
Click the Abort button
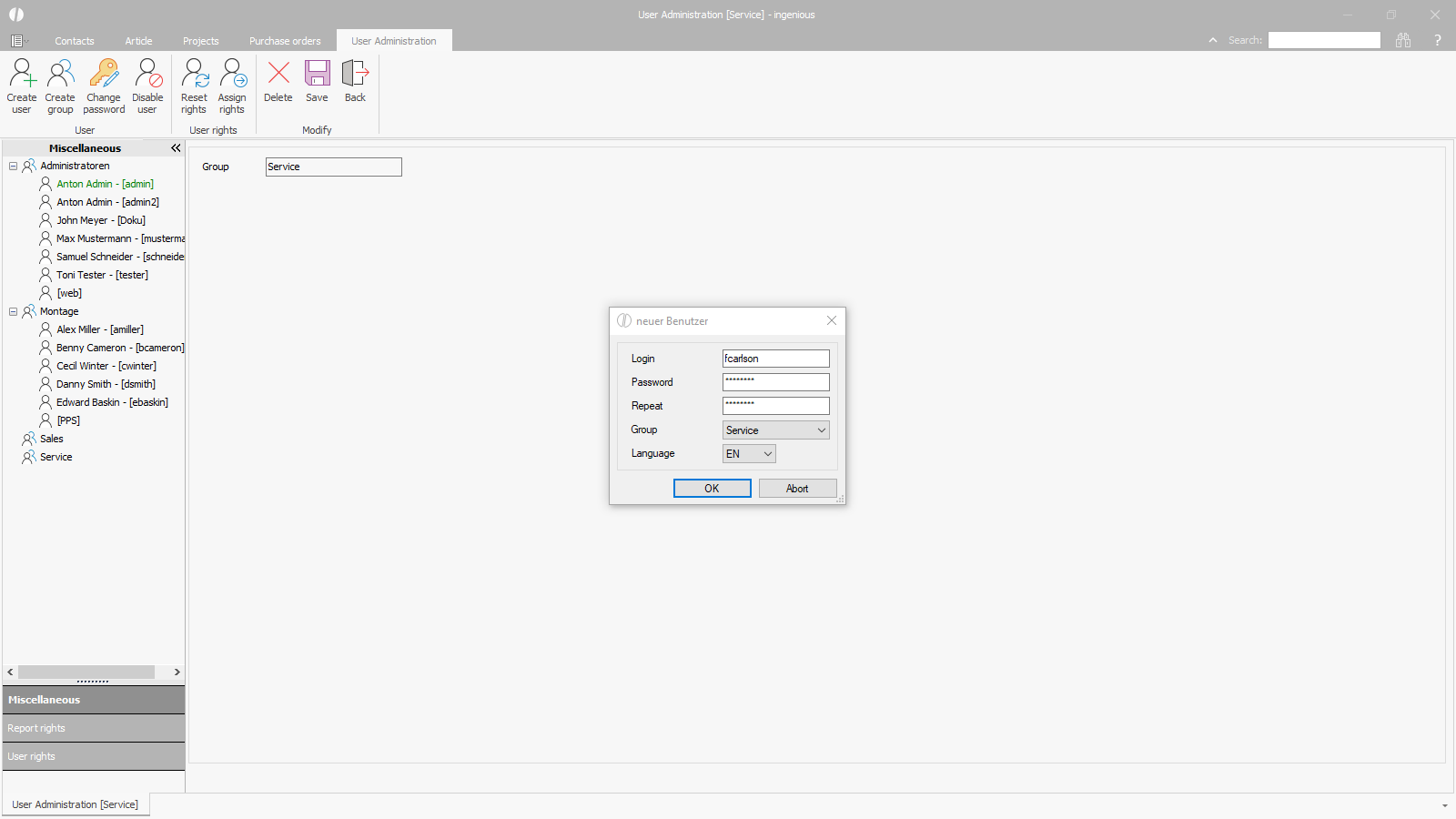[x=797, y=489]
